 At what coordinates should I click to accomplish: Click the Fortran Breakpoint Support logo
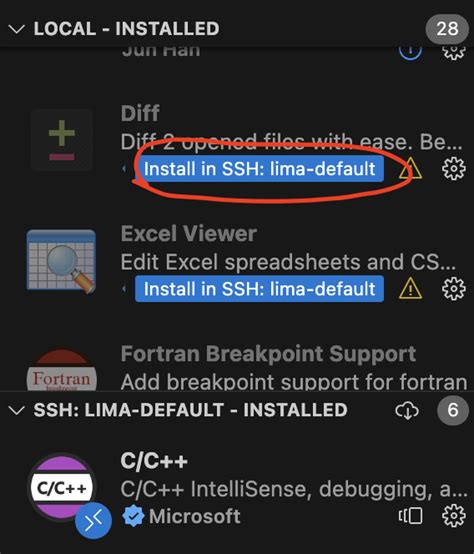(61, 370)
